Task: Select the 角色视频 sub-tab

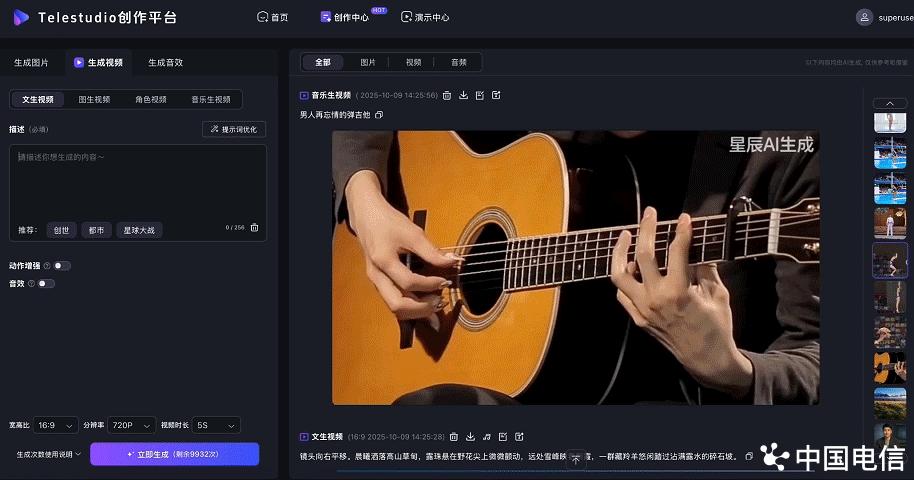Action: 151,99
